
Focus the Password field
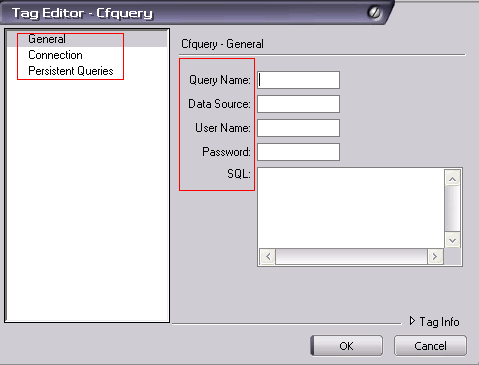pos(298,152)
